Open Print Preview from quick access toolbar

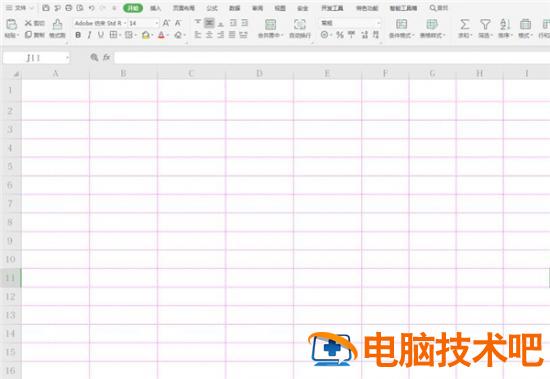coord(80,8)
